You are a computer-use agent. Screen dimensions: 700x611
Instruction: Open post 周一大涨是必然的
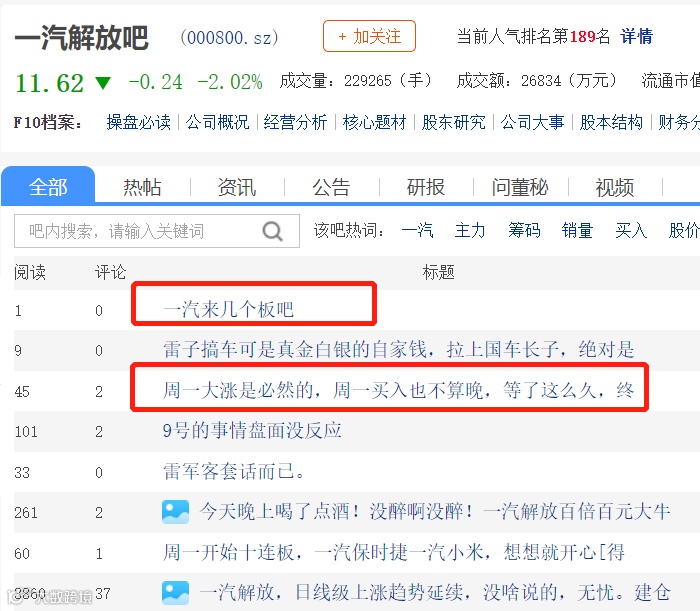pos(398,391)
